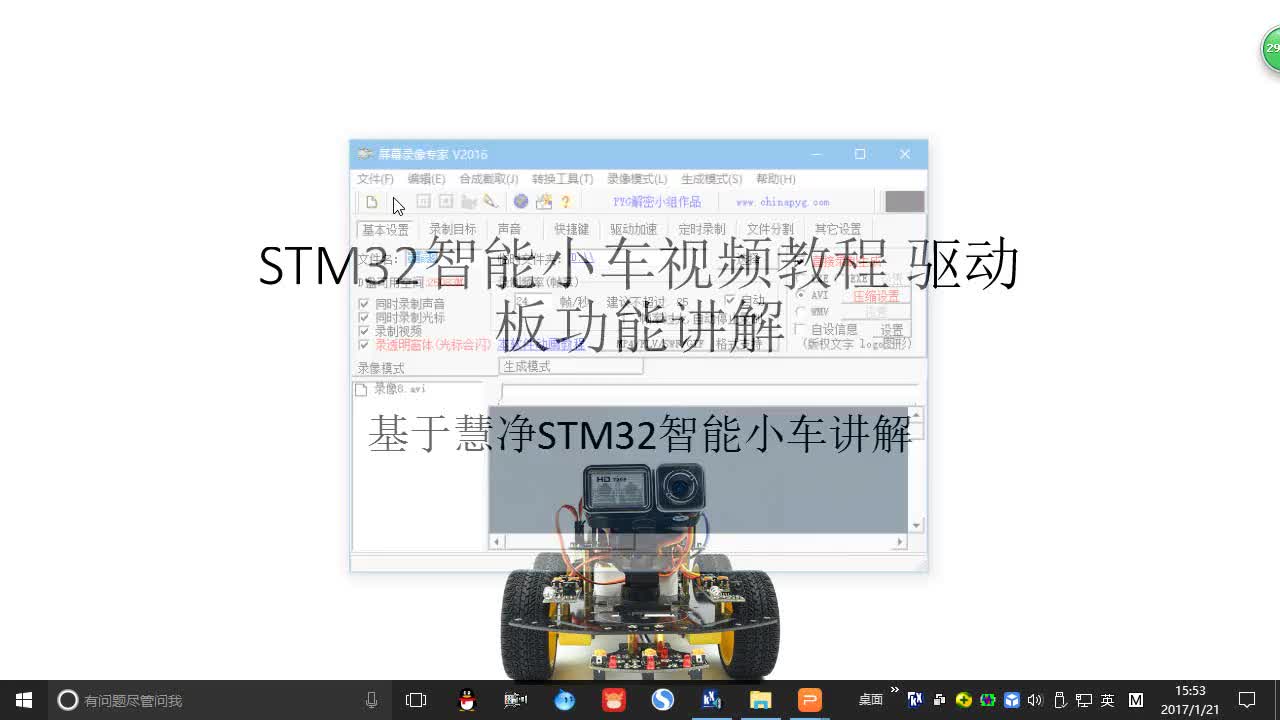Switch to the 其它设置 tab
Image resolution: width=1280 pixels, height=720 pixels.
coord(838,229)
